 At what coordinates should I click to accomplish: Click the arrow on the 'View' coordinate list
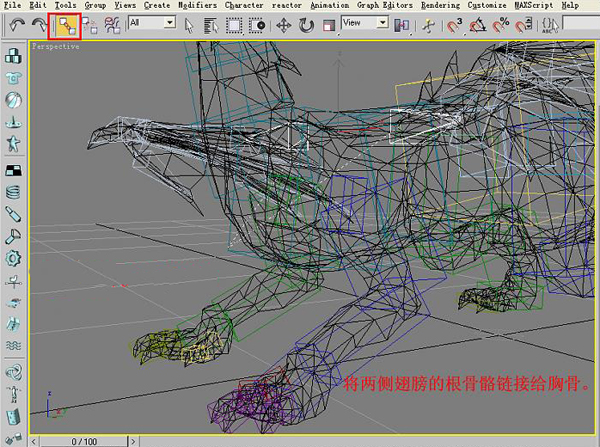[x=383, y=23]
